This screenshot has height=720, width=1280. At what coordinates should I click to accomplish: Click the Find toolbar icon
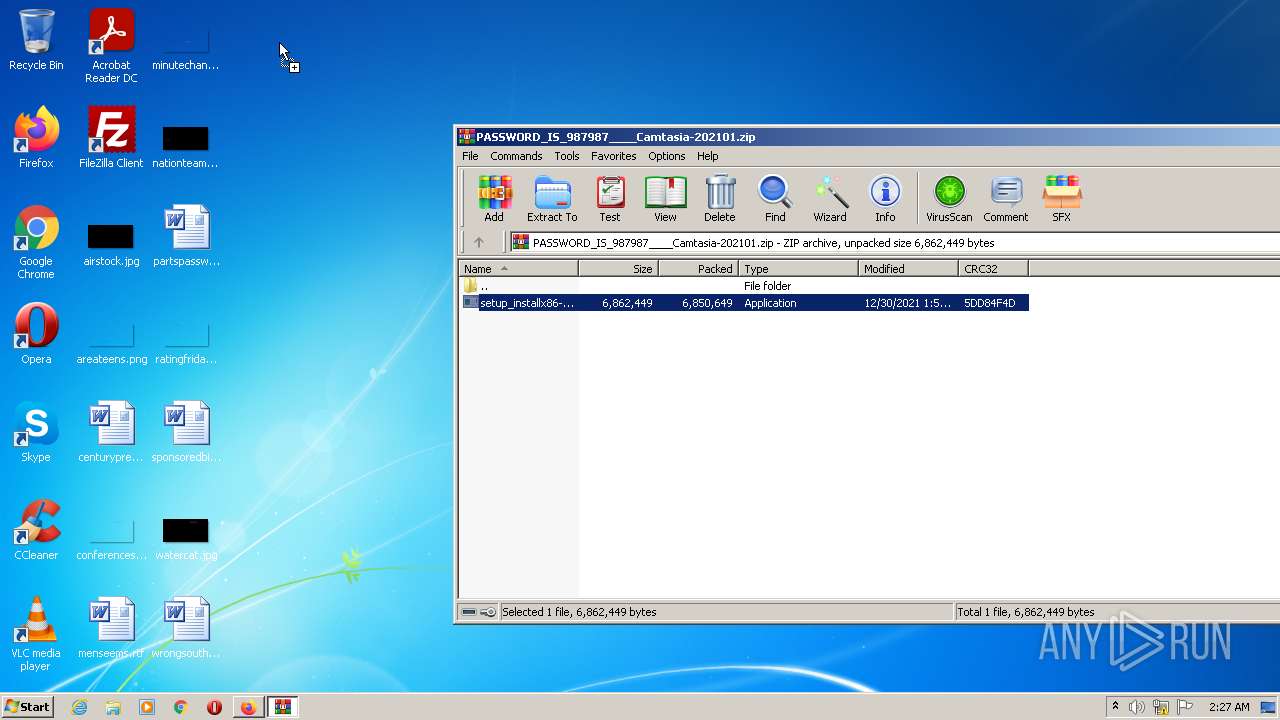775,199
